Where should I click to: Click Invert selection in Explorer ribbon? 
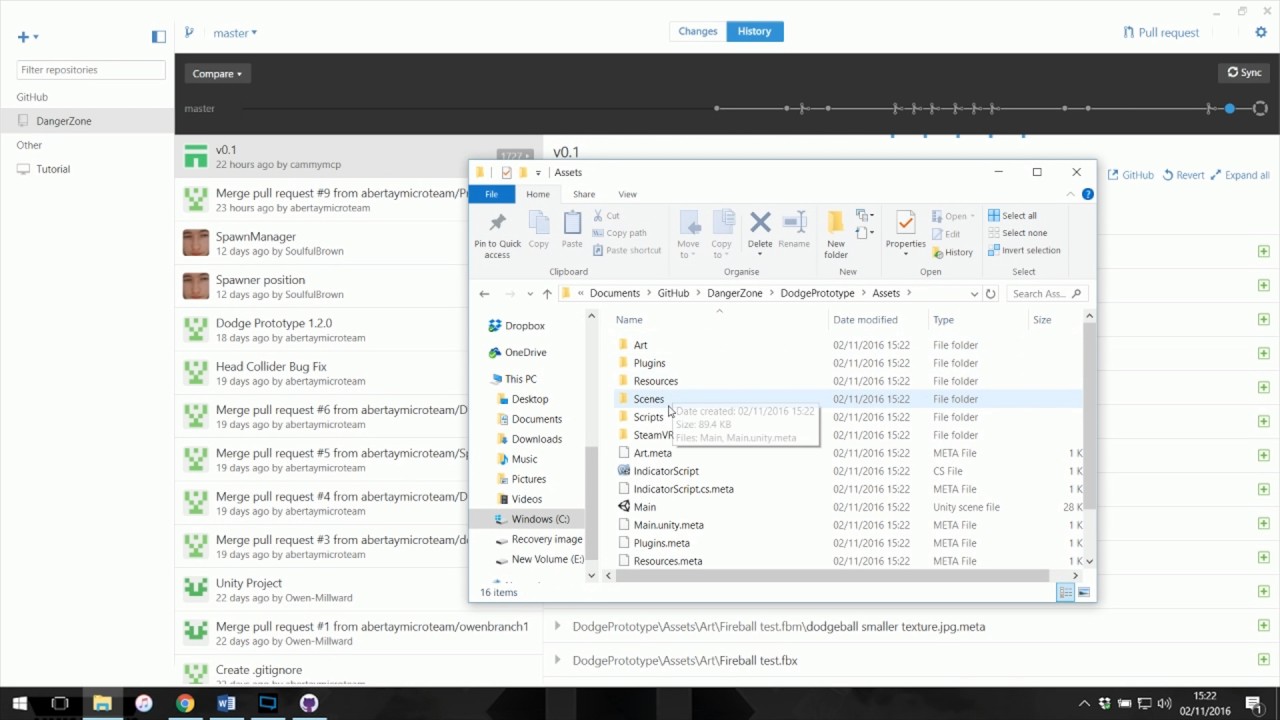pyautogui.click(x=1024, y=250)
